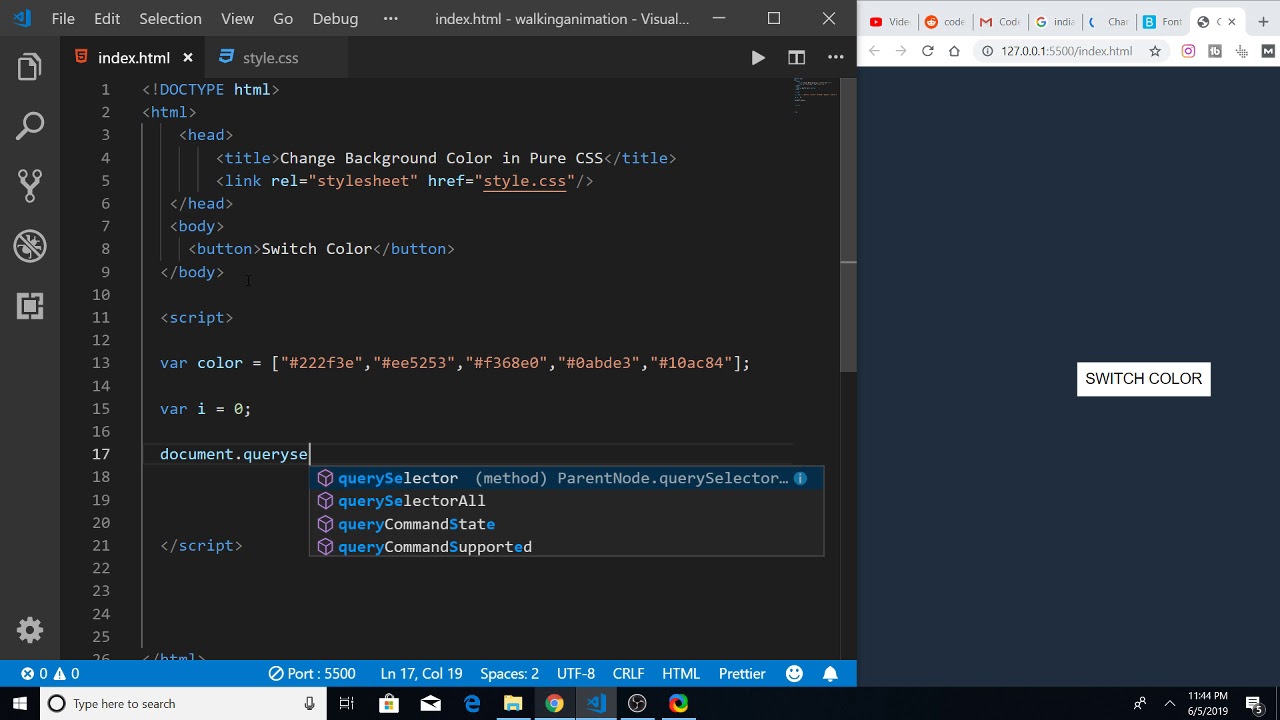Toggle Live Server on Port 5500
Screen dimensions: 1280x720
pos(312,674)
